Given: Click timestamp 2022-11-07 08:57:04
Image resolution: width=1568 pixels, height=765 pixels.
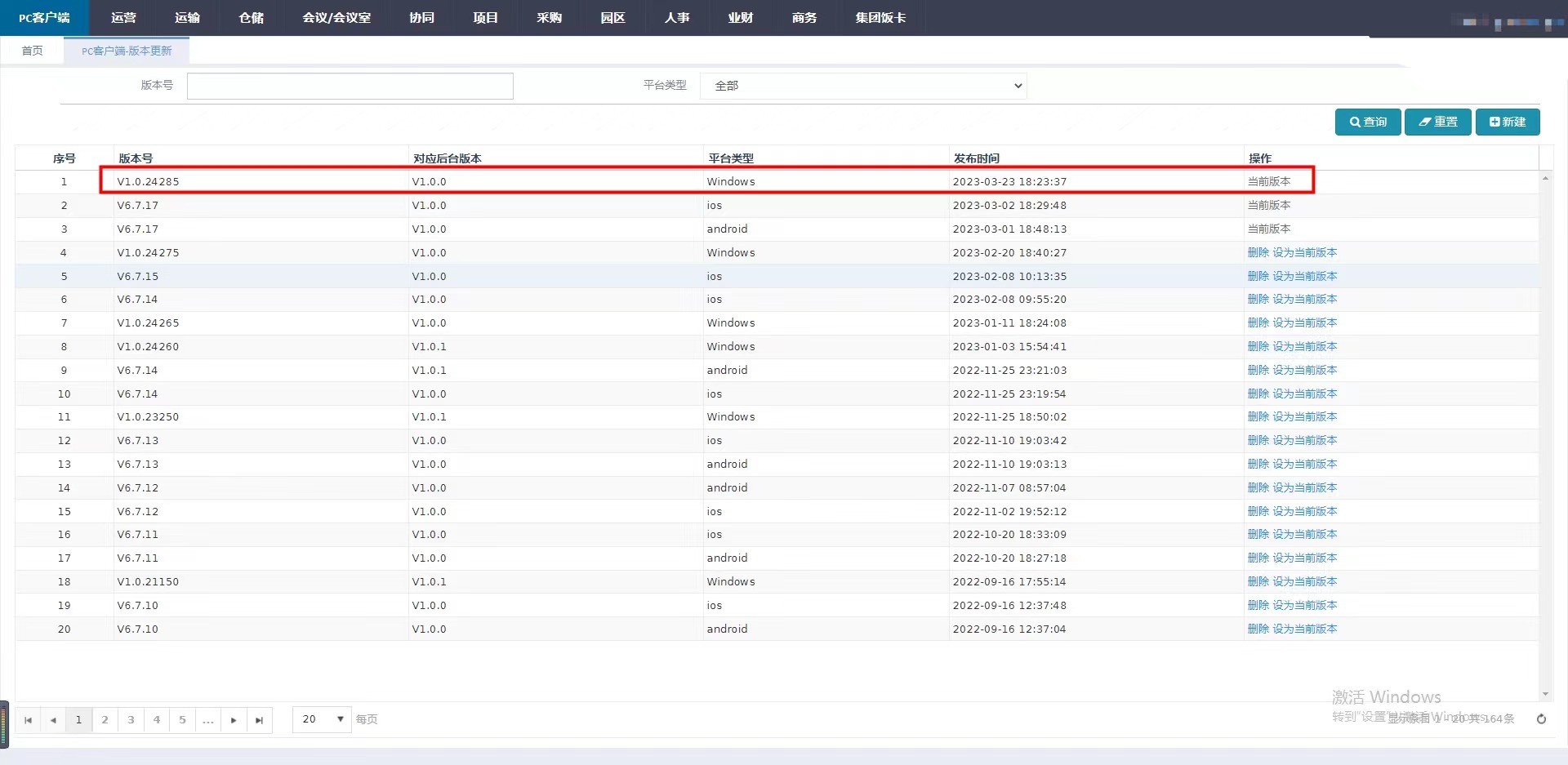Looking at the screenshot, I should pyautogui.click(x=1009, y=488).
